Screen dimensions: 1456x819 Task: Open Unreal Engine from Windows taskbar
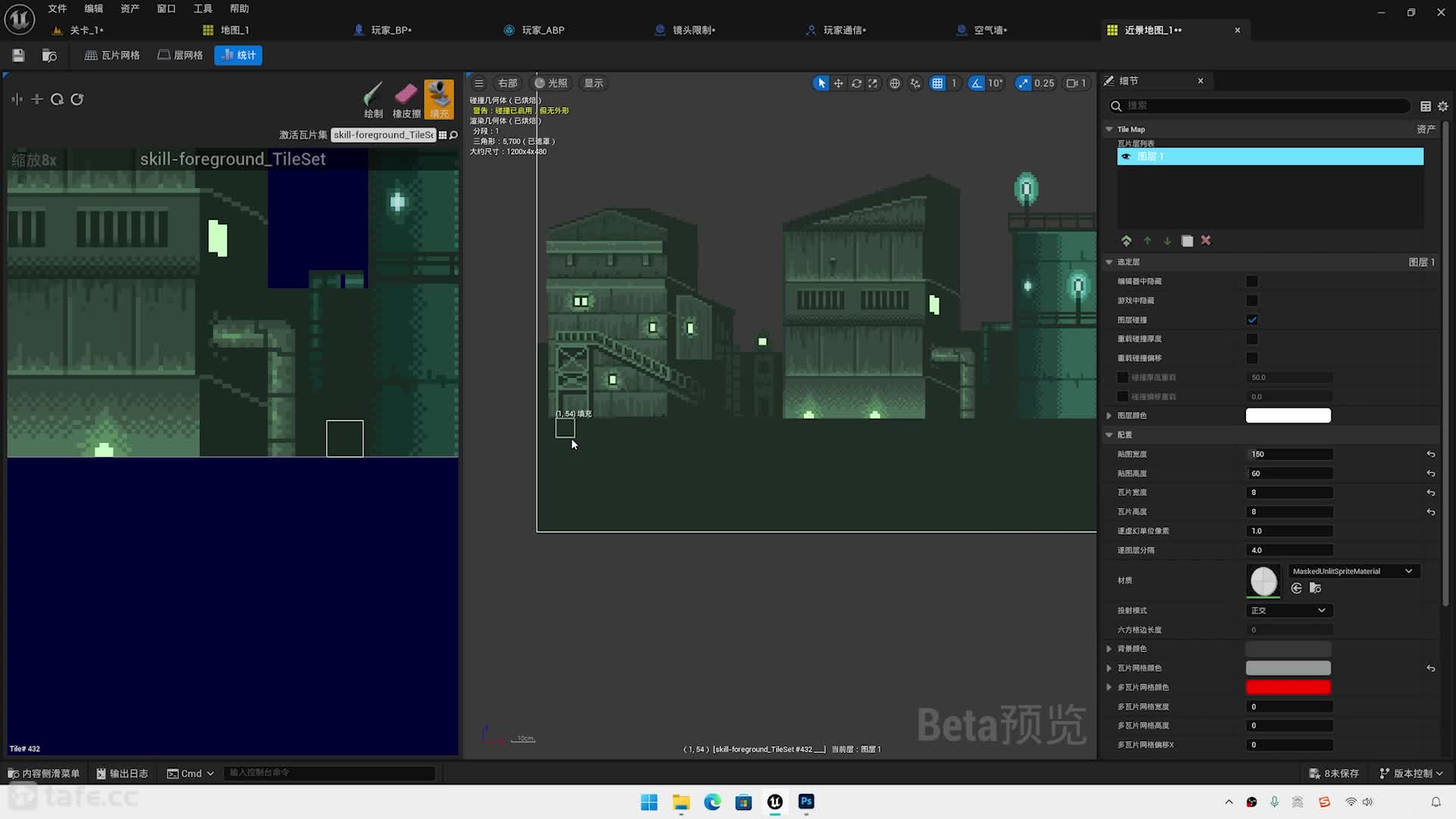coord(775,802)
